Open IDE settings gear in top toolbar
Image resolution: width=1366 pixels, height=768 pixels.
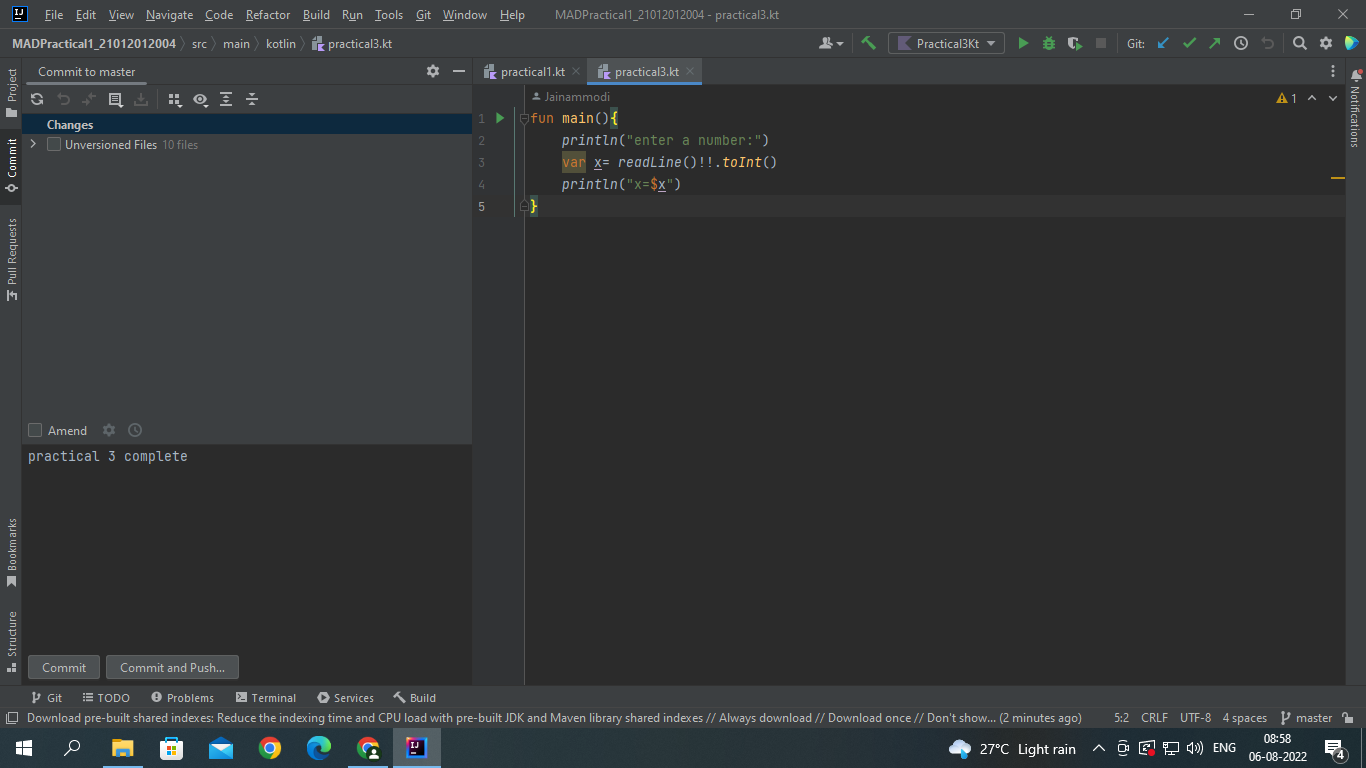pyautogui.click(x=1326, y=43)
